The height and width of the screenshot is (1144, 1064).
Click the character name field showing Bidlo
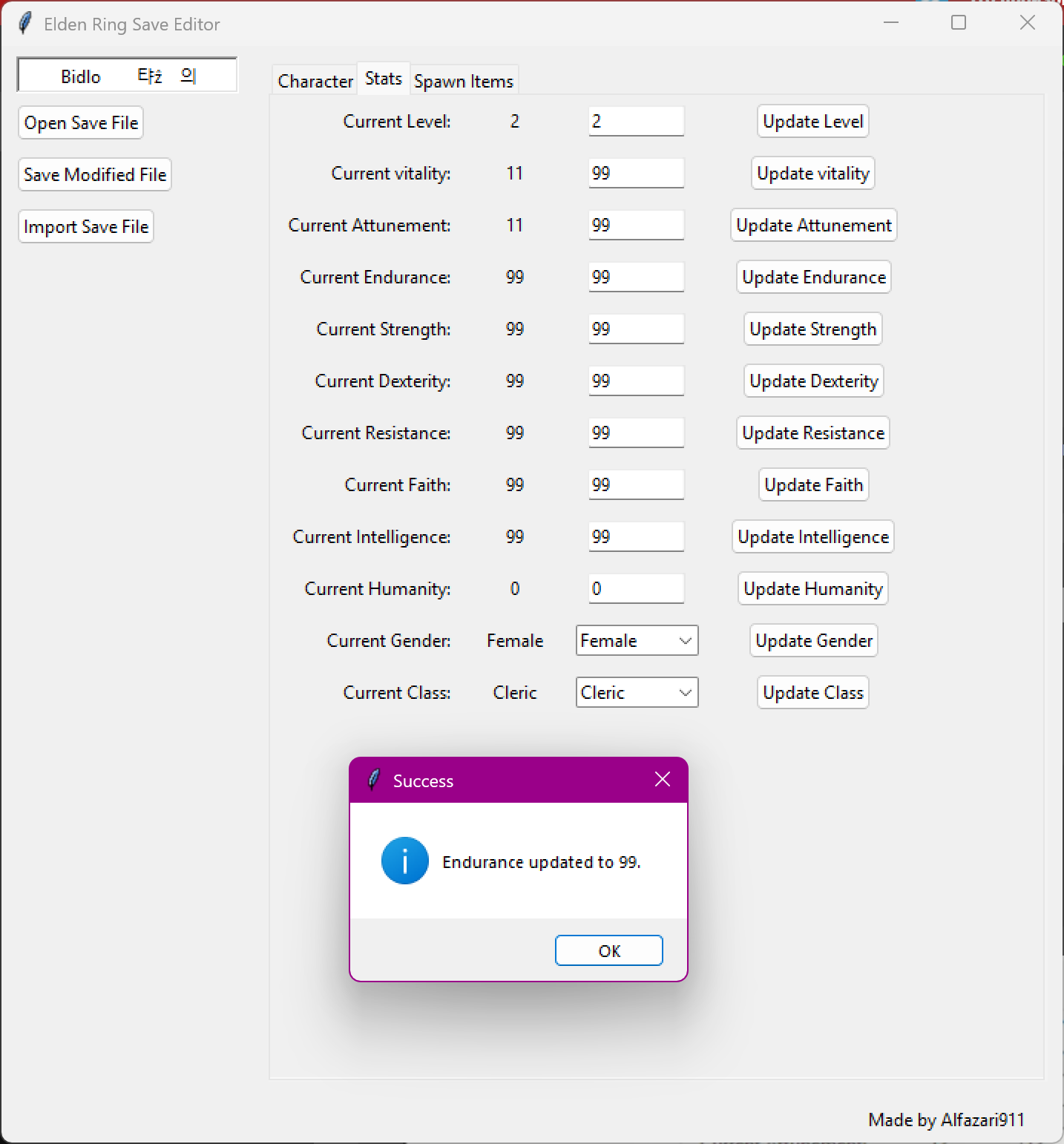(128, 76)
